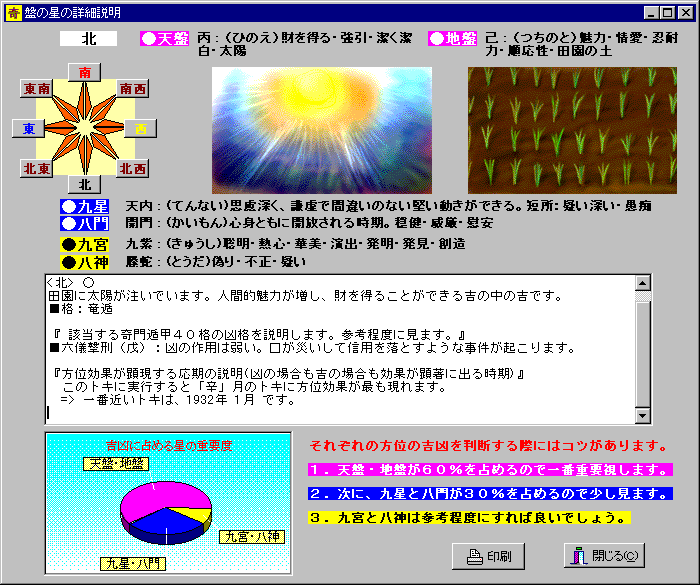
Task: Click the 天盤 magenta label
Action: point(165,38)
